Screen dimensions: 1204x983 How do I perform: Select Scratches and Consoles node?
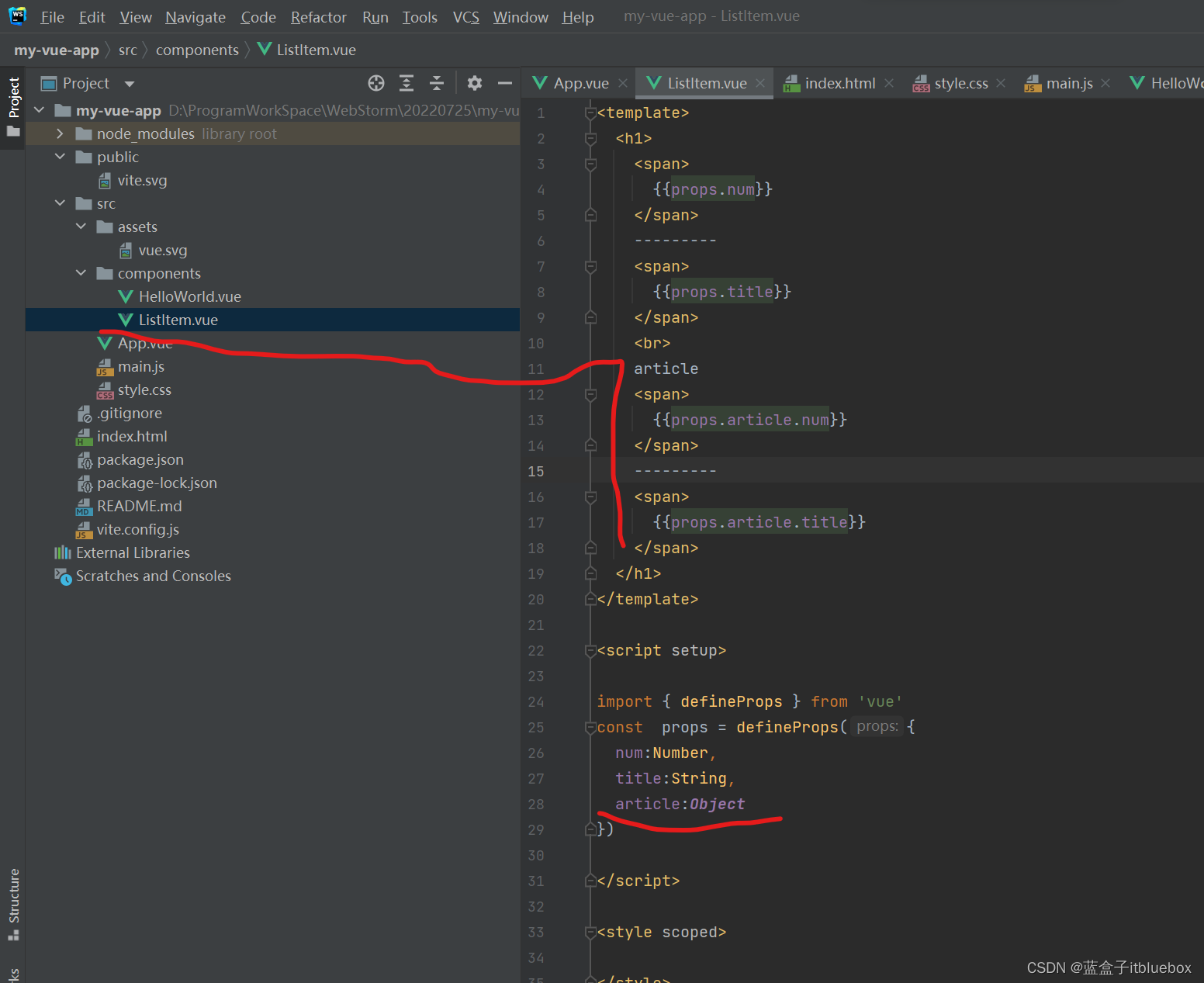pos(154,576)
